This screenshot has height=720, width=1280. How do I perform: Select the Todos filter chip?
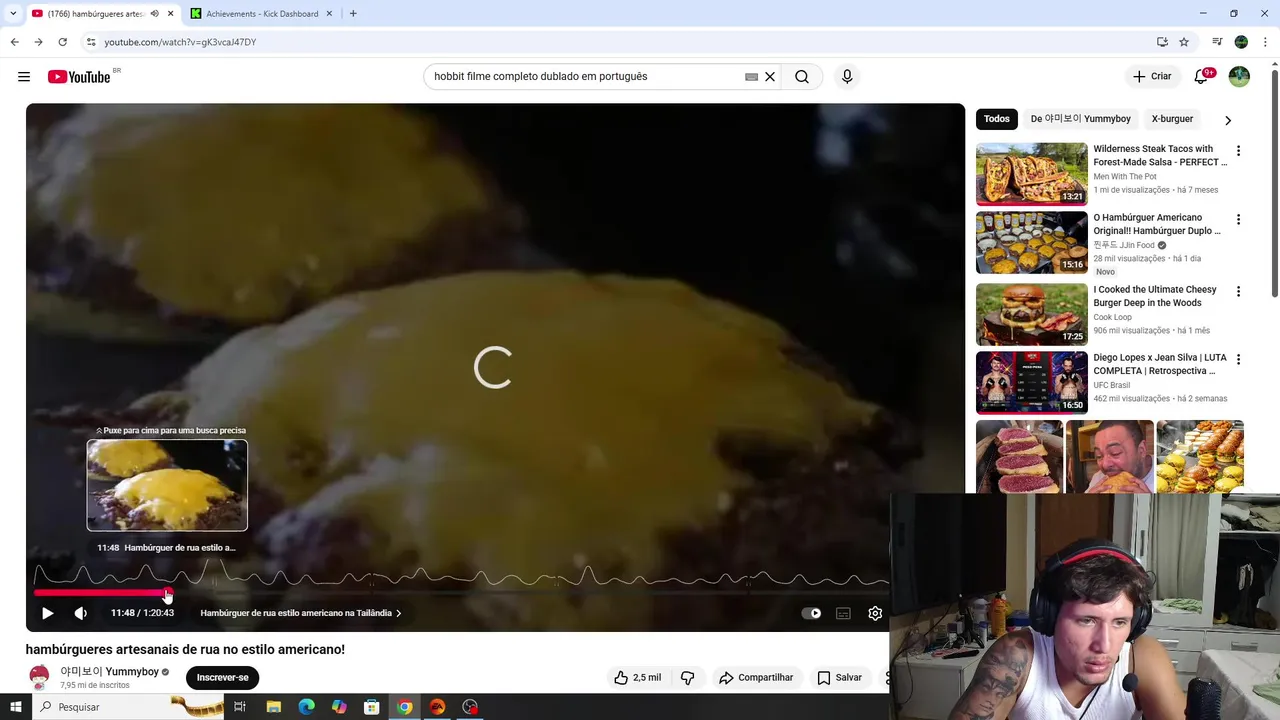click(997, 119)
